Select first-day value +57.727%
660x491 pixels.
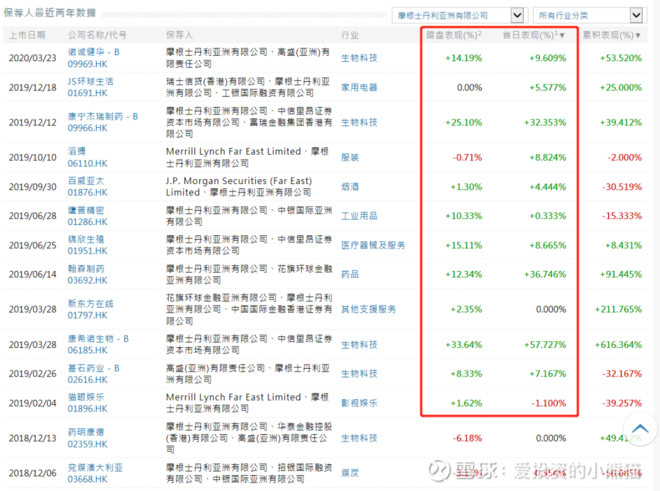click(545, 345)
